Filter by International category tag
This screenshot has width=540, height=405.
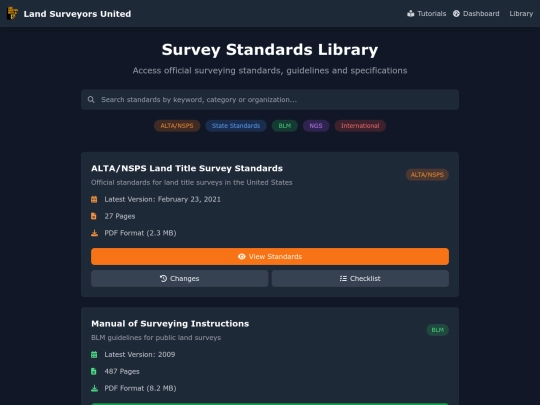[360, 126]
